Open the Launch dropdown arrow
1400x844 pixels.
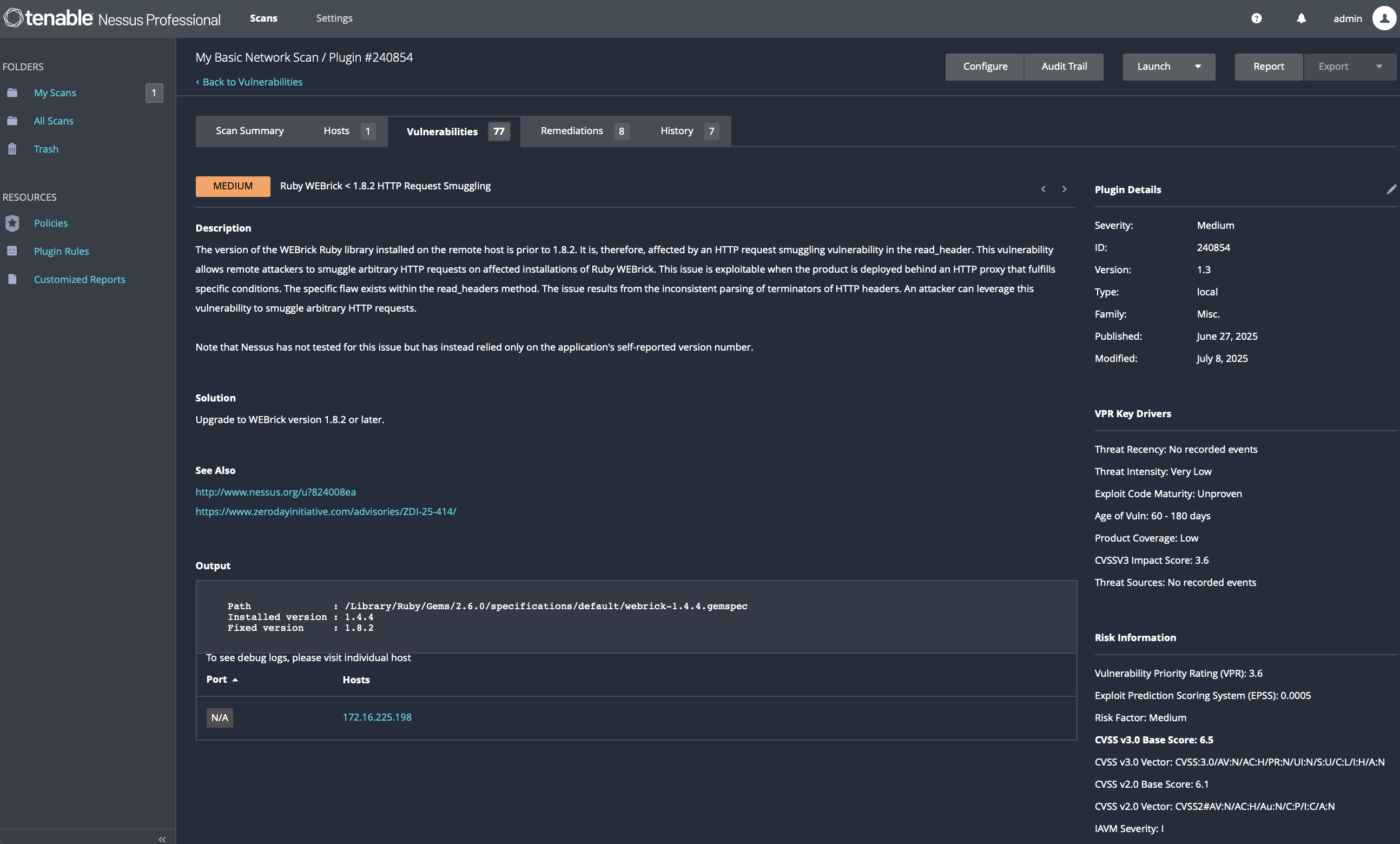click(1198, 67)
